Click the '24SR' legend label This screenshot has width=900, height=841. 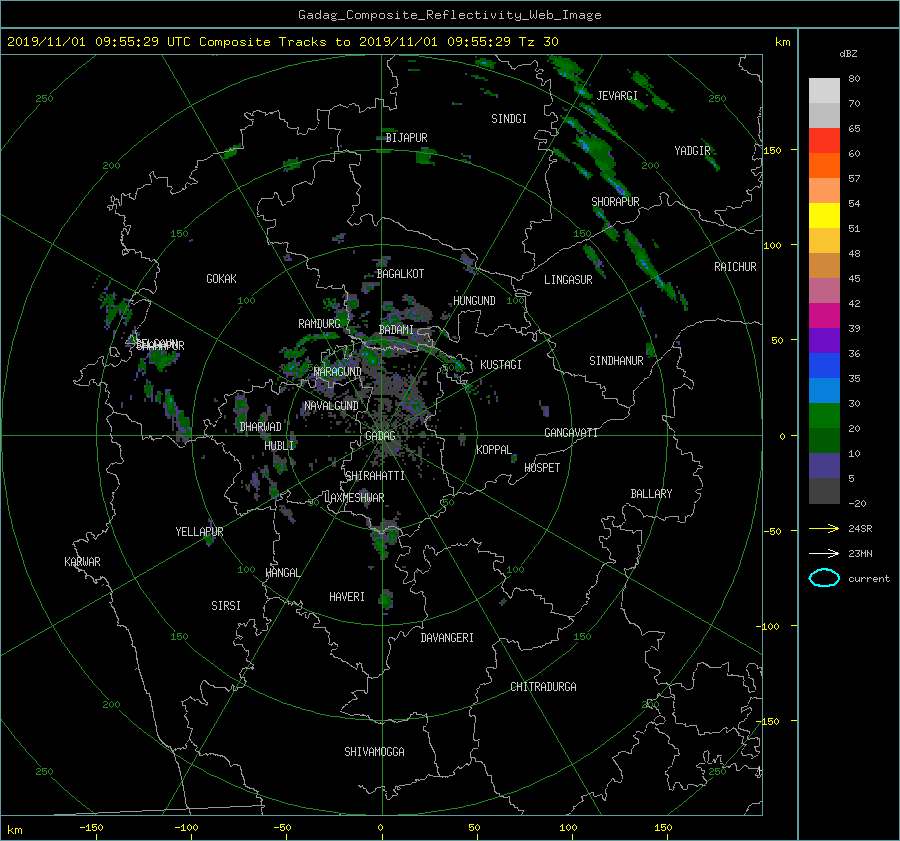click(x=860, y=529)
